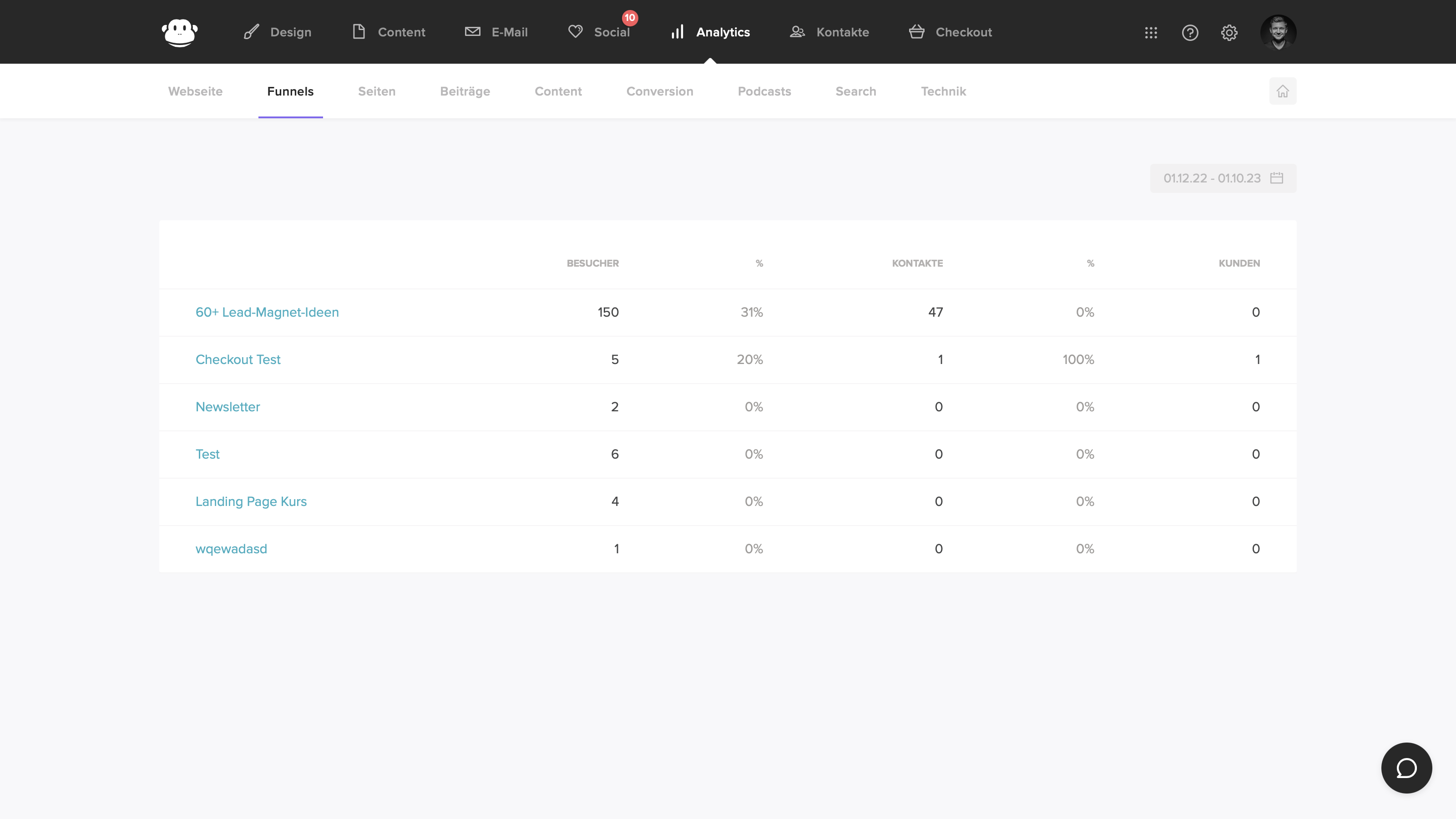Image resolution: width=1456 pixels, height=819 pixels.
Task: Switch to the Podcasts tab
Action: pyautogui.click(x=765, y=91)
